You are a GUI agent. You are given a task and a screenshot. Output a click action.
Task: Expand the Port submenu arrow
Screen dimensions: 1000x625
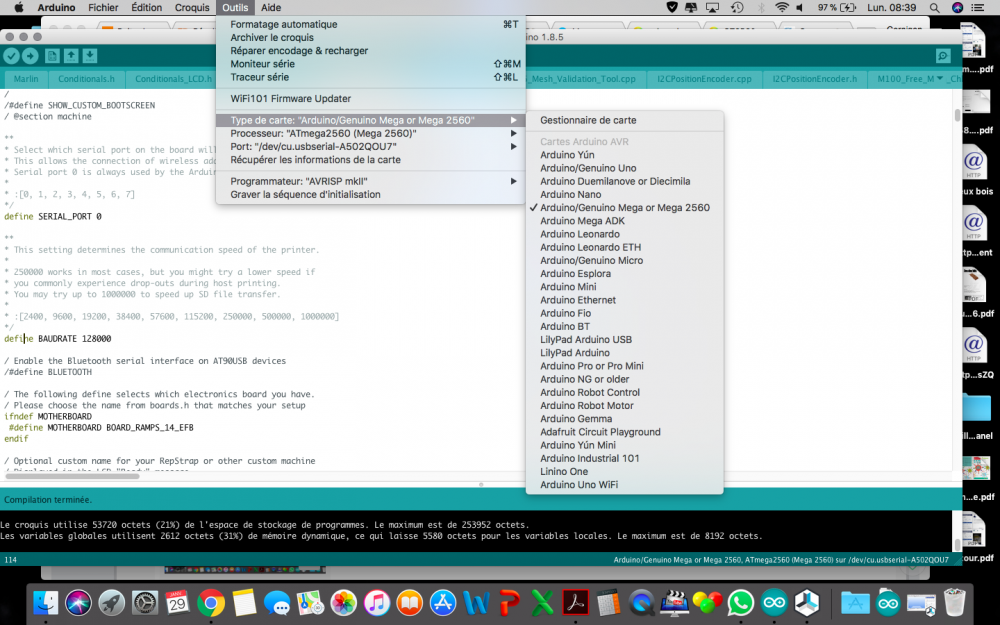(x=513, y=147)
